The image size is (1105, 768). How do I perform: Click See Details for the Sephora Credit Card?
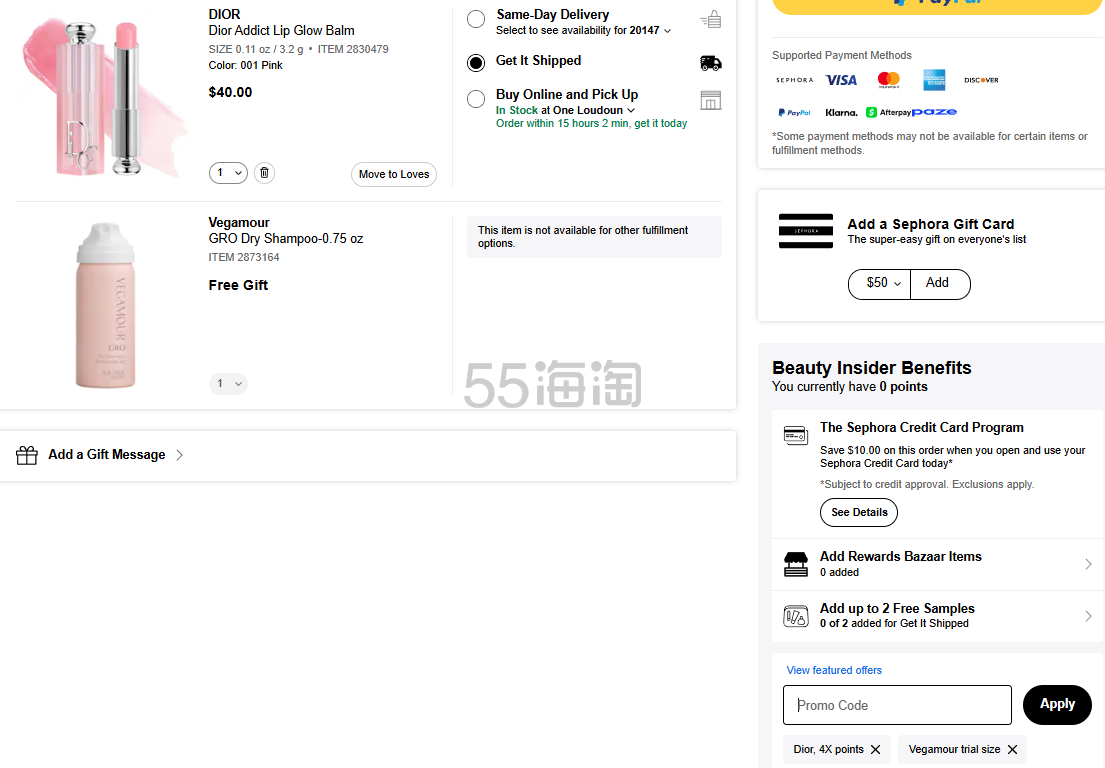pyautogui.click(x=859, y=512)
